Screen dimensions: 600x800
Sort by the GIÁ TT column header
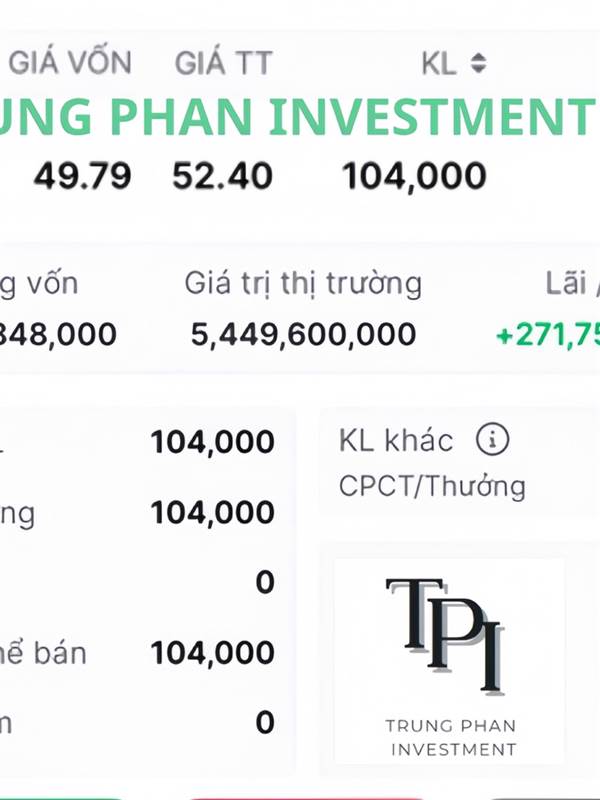pos(223,63)
